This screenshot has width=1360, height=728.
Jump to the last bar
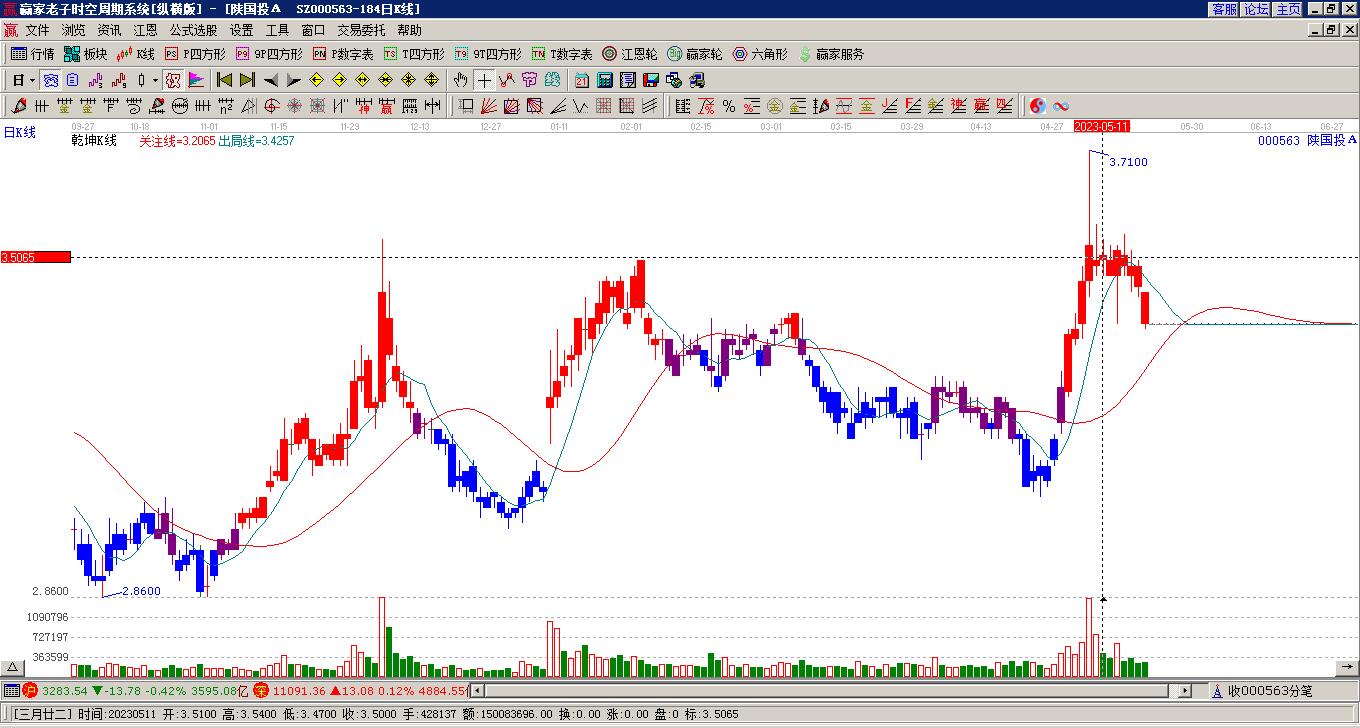[247, 80]
